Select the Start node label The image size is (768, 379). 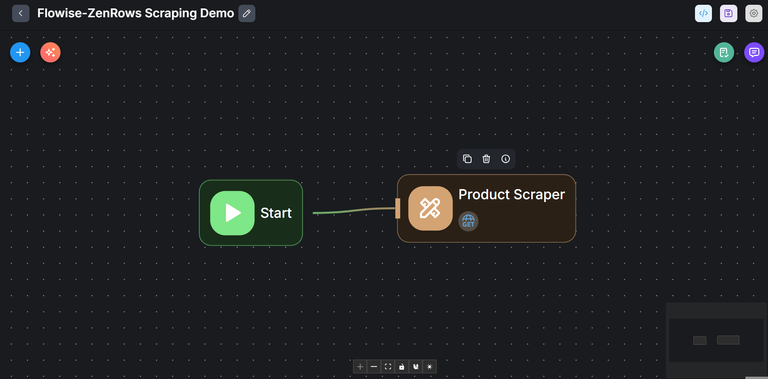tap(276, 213)
